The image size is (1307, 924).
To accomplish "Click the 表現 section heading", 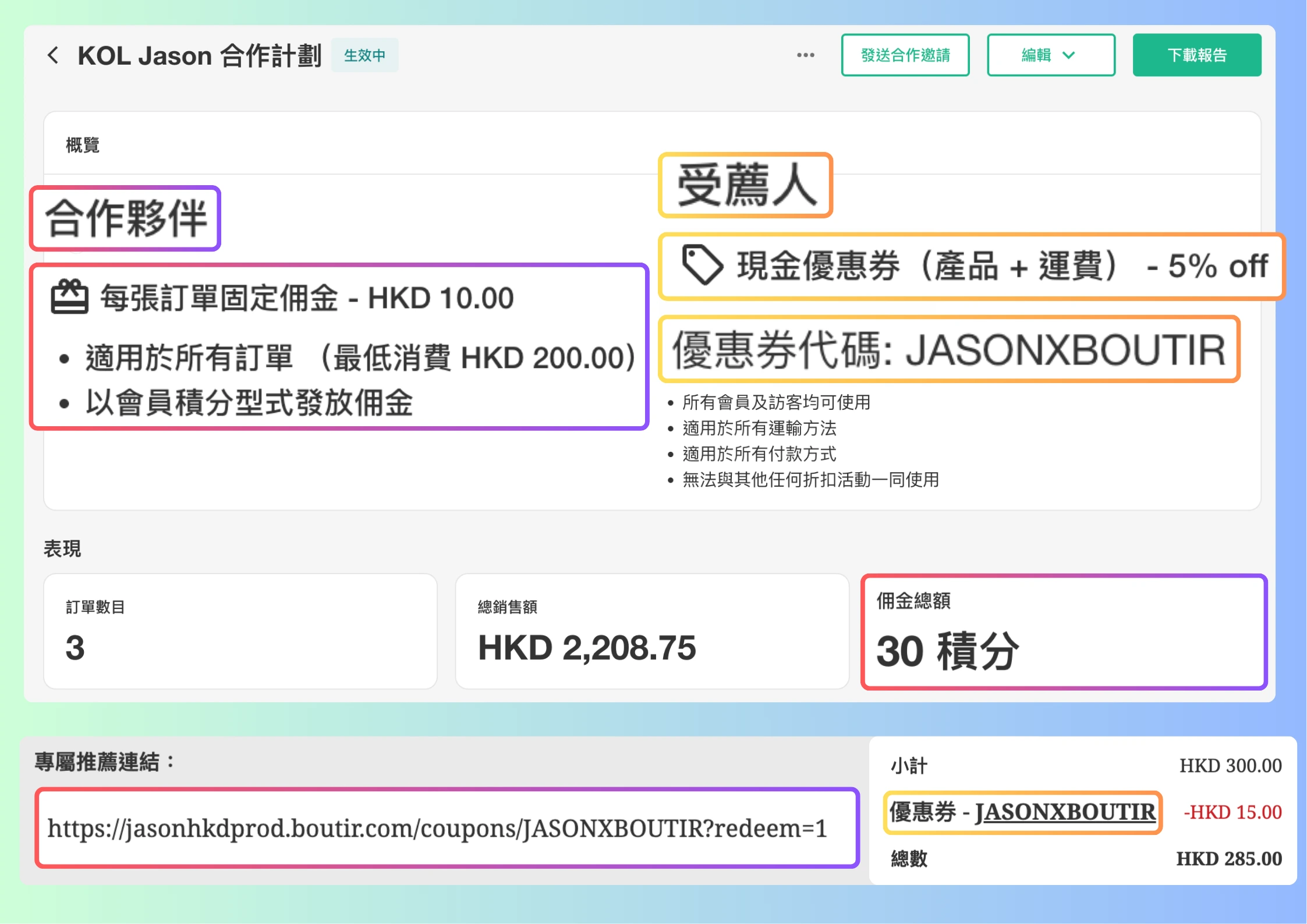I will tap(62, 548).
